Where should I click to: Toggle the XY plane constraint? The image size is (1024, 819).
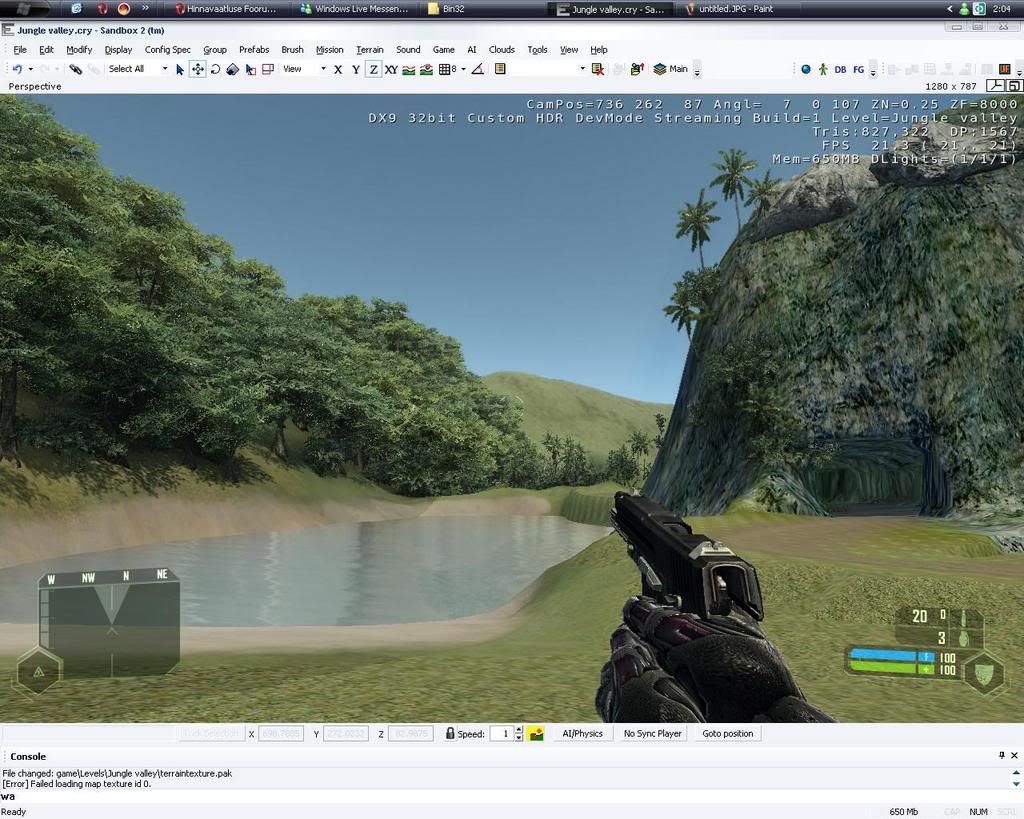[x=391, y=69]
